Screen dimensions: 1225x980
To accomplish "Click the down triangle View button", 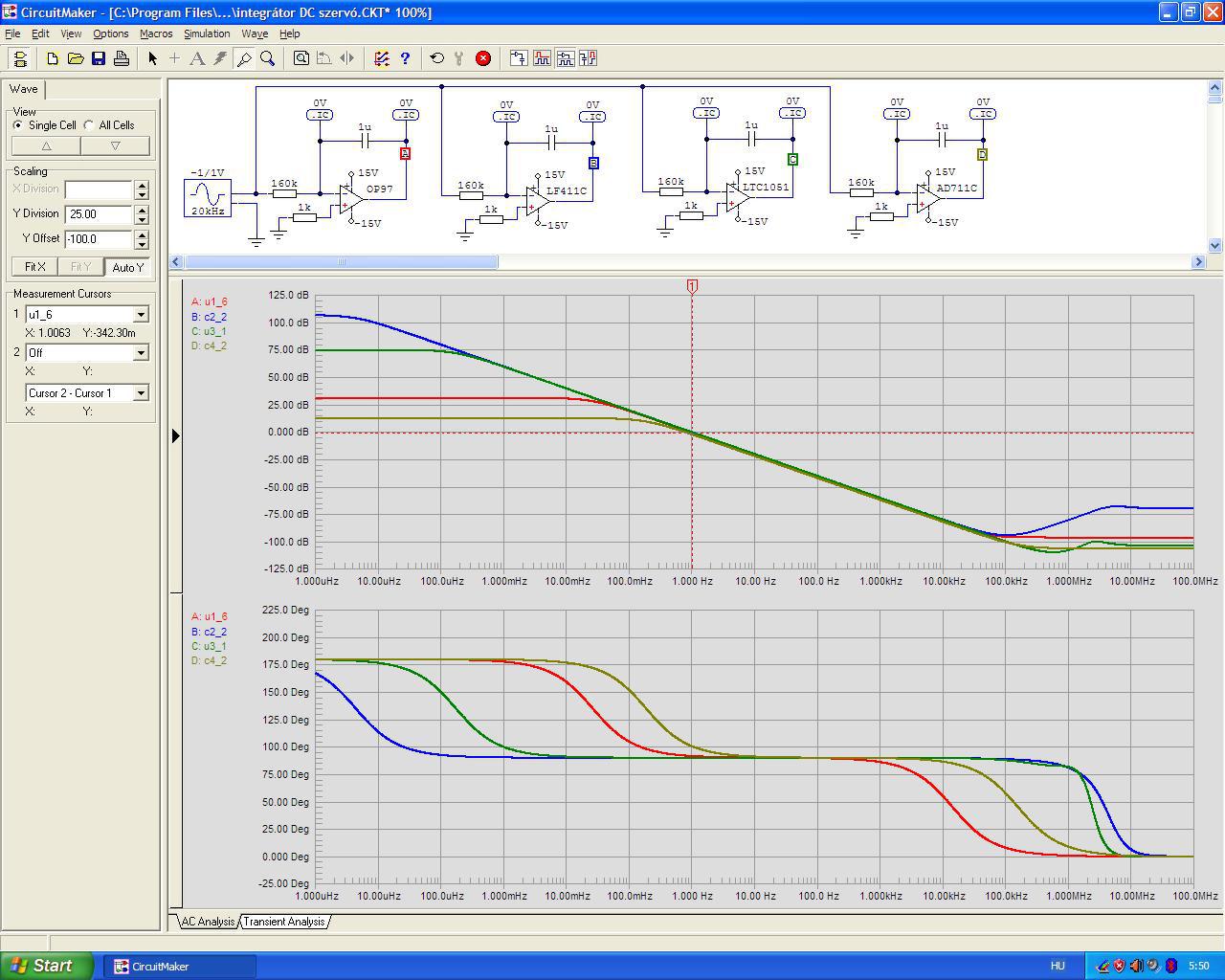I will tap(116, 146).
